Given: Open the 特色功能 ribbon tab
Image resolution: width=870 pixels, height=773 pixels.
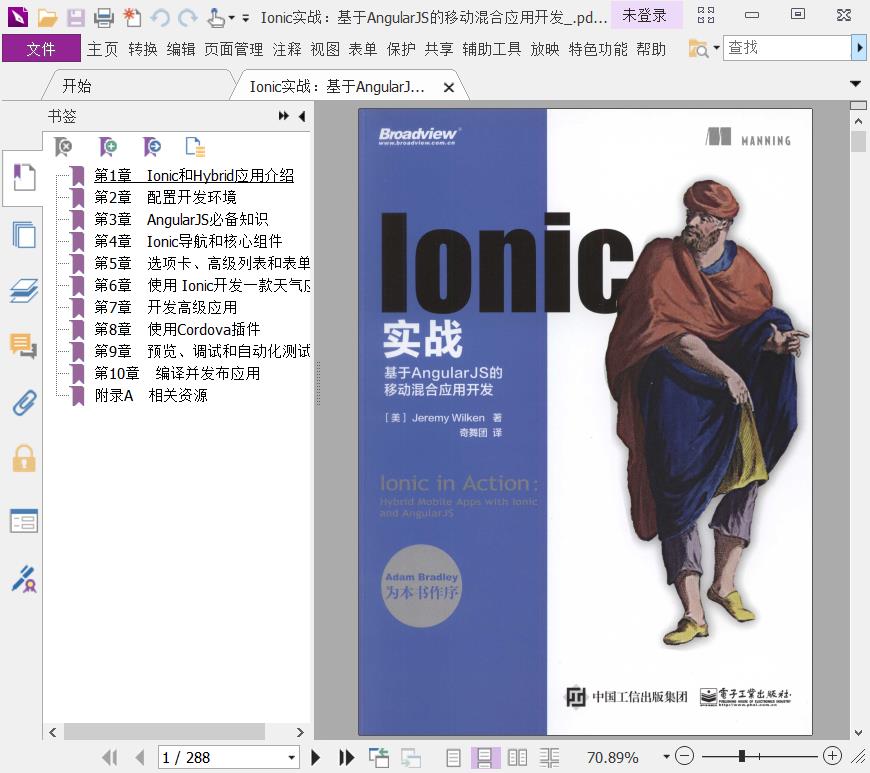Looking at the screenshot, I should (598, 49).
